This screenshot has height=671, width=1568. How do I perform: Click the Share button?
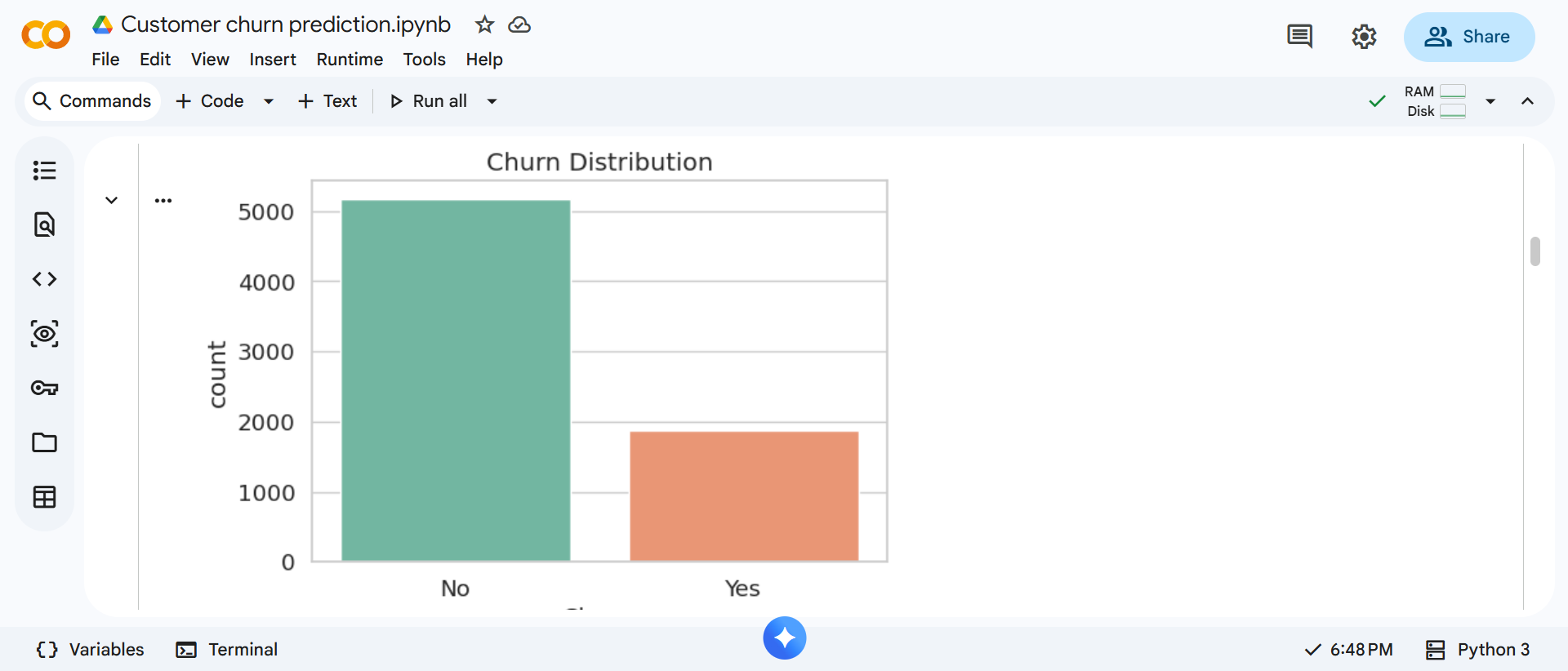[x=1468, y=37]
